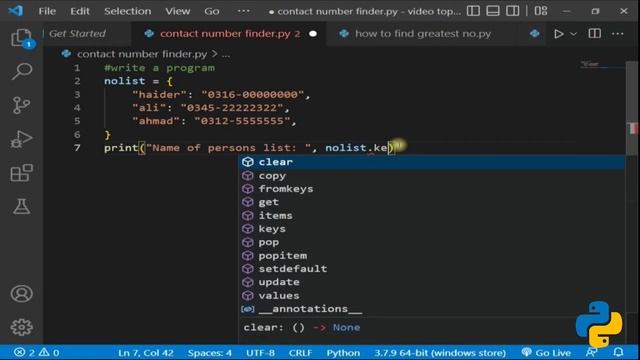
Task: Switch to how to find greatest no.py tab
Action: click(x=422, y=33)
